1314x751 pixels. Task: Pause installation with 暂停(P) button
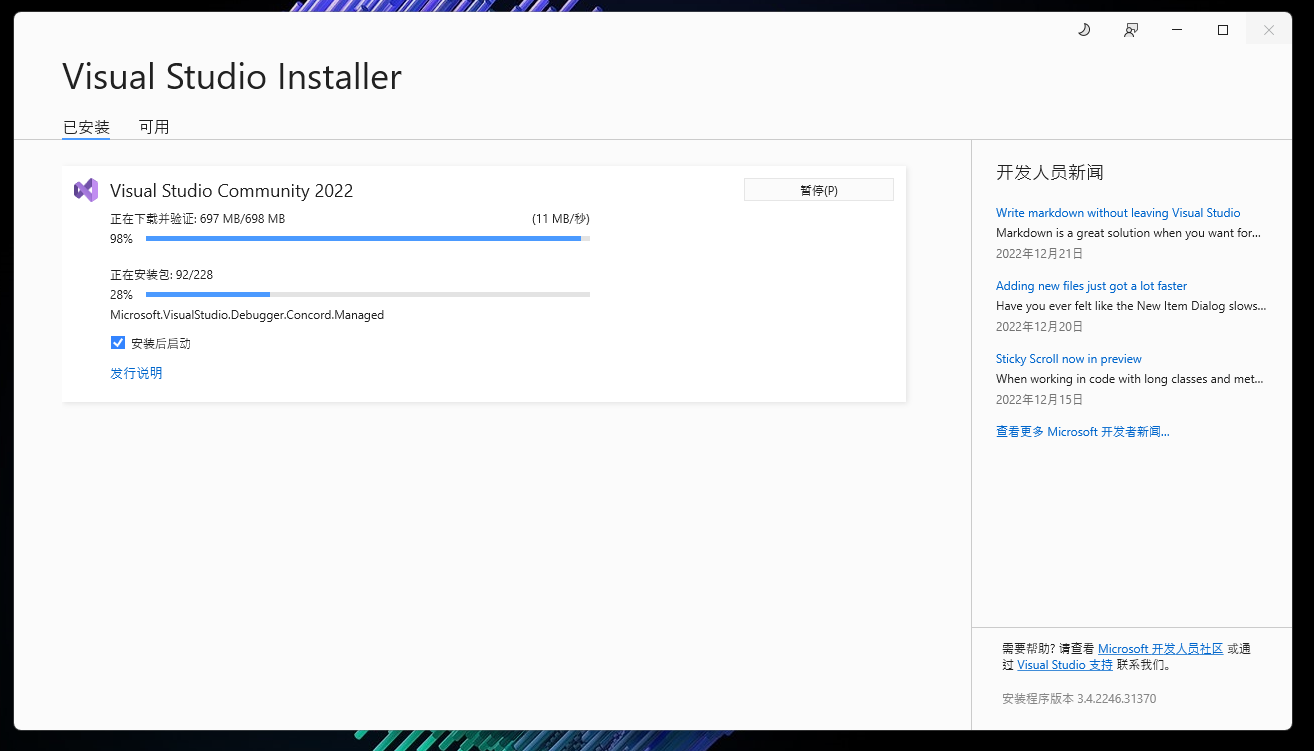pos(818,190)
